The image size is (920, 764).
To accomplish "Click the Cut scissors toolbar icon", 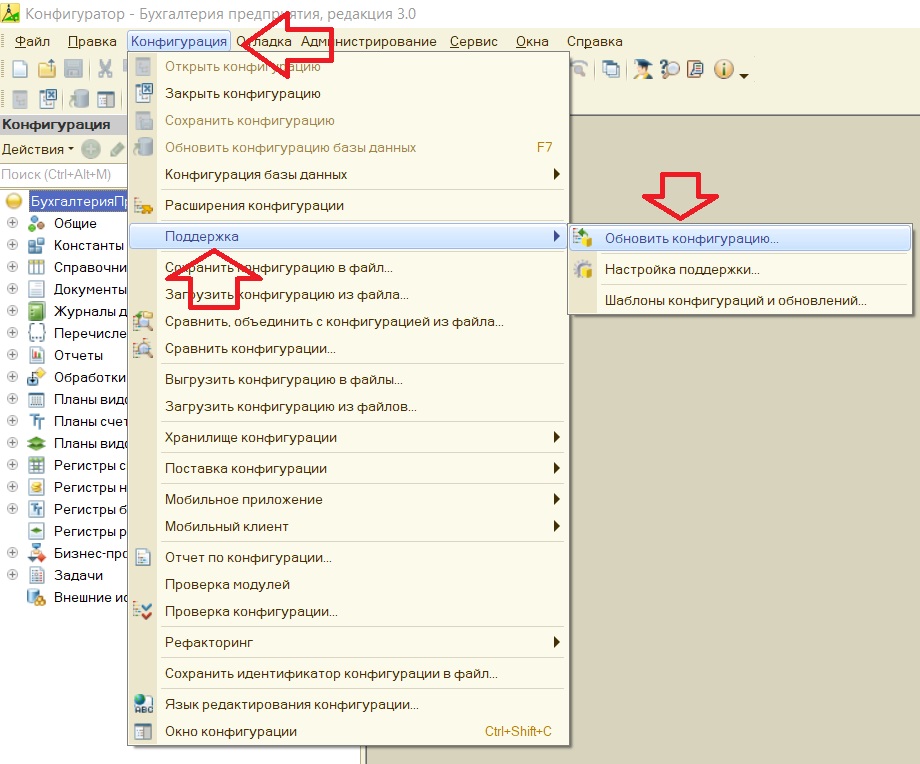I will 105,69.
